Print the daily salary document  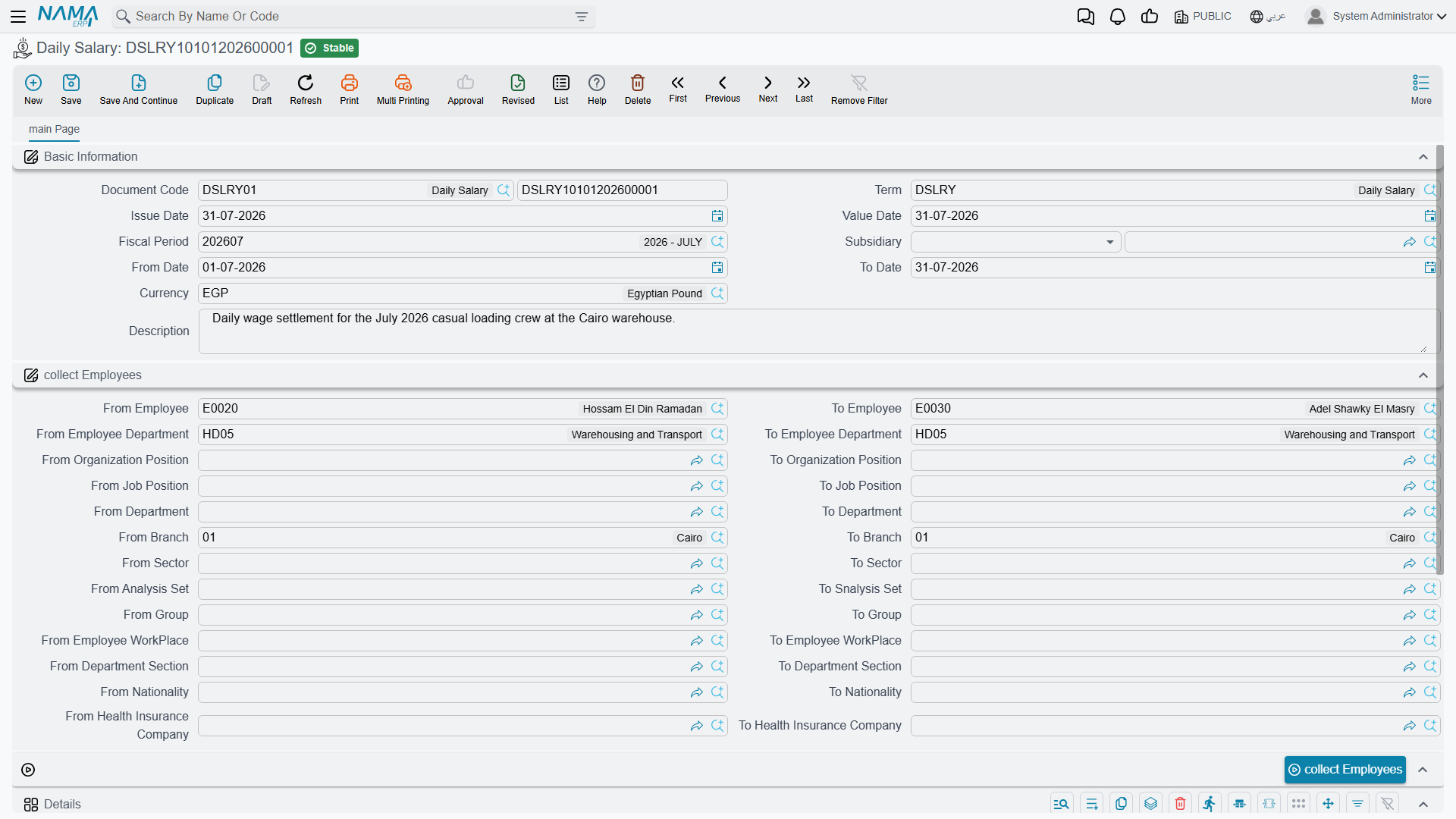click(x=350, y=89)
